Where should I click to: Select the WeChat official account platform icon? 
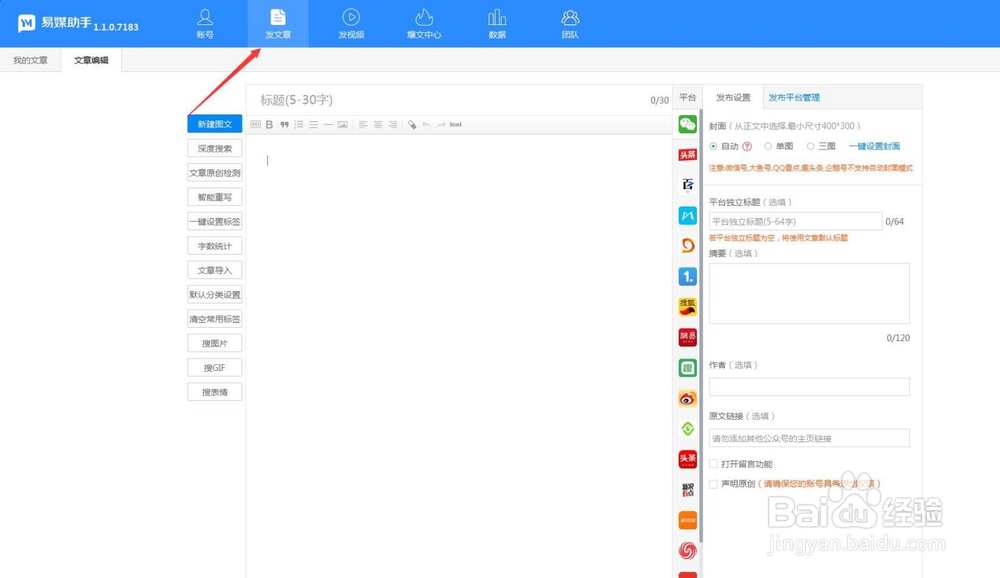[686, 123]
